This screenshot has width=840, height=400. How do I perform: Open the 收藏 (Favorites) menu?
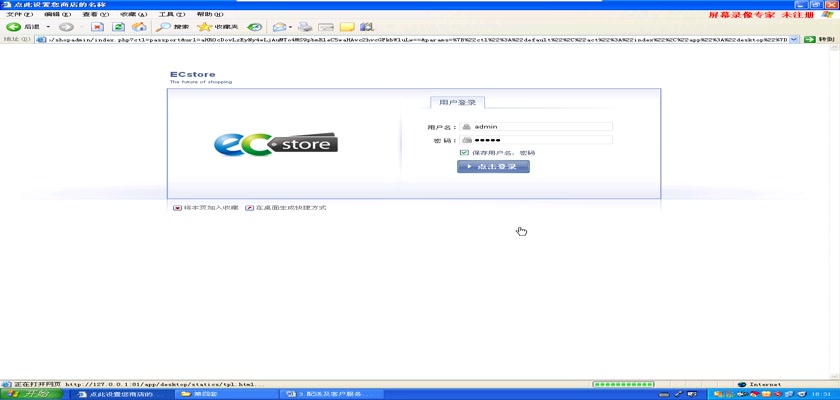coord(133,14)
